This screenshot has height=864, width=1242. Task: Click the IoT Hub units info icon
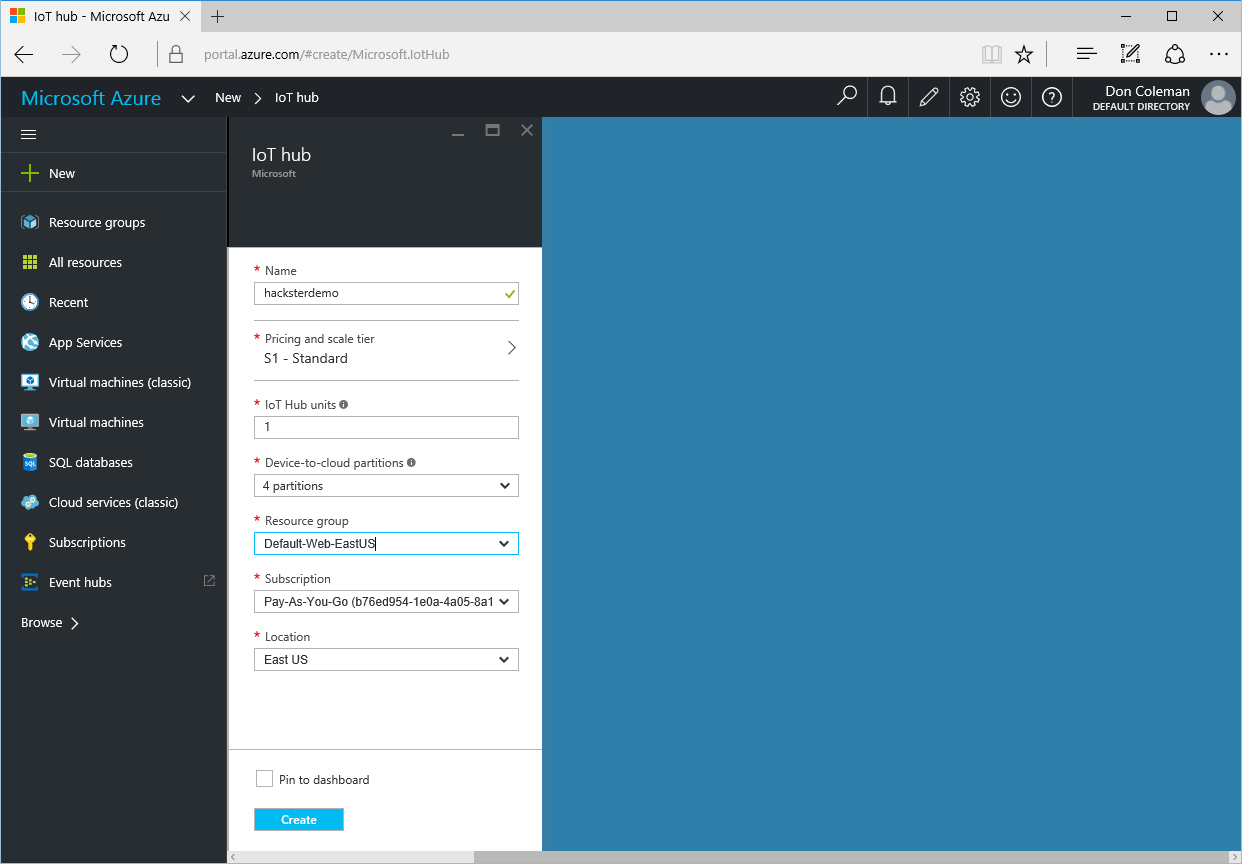click(344, 405)
